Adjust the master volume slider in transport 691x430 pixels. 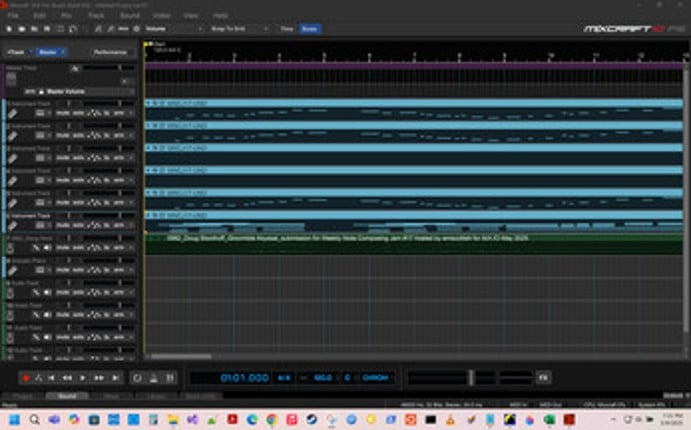470,378
